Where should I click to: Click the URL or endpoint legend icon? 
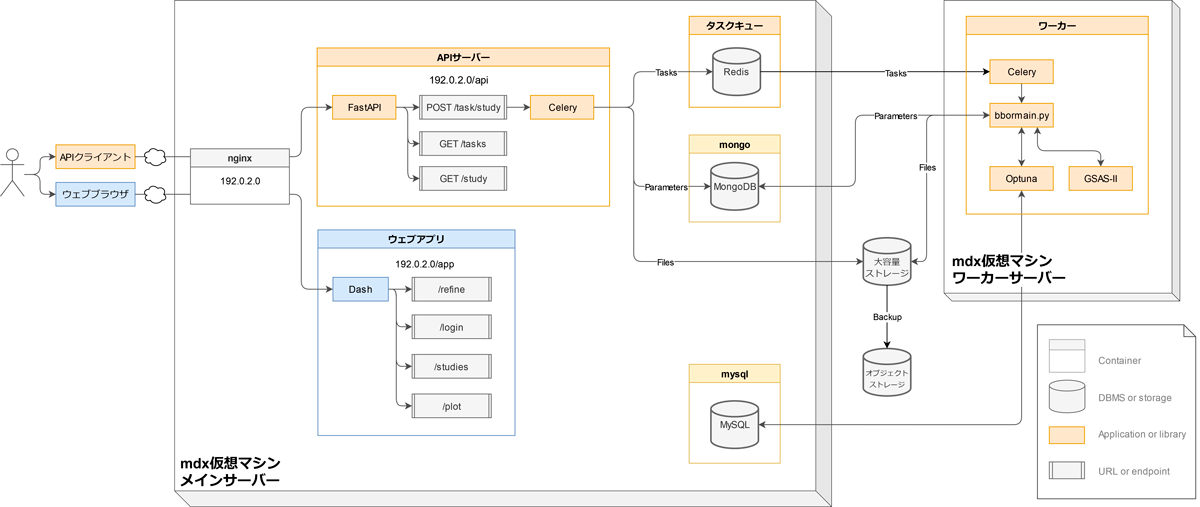[1066, 469]
